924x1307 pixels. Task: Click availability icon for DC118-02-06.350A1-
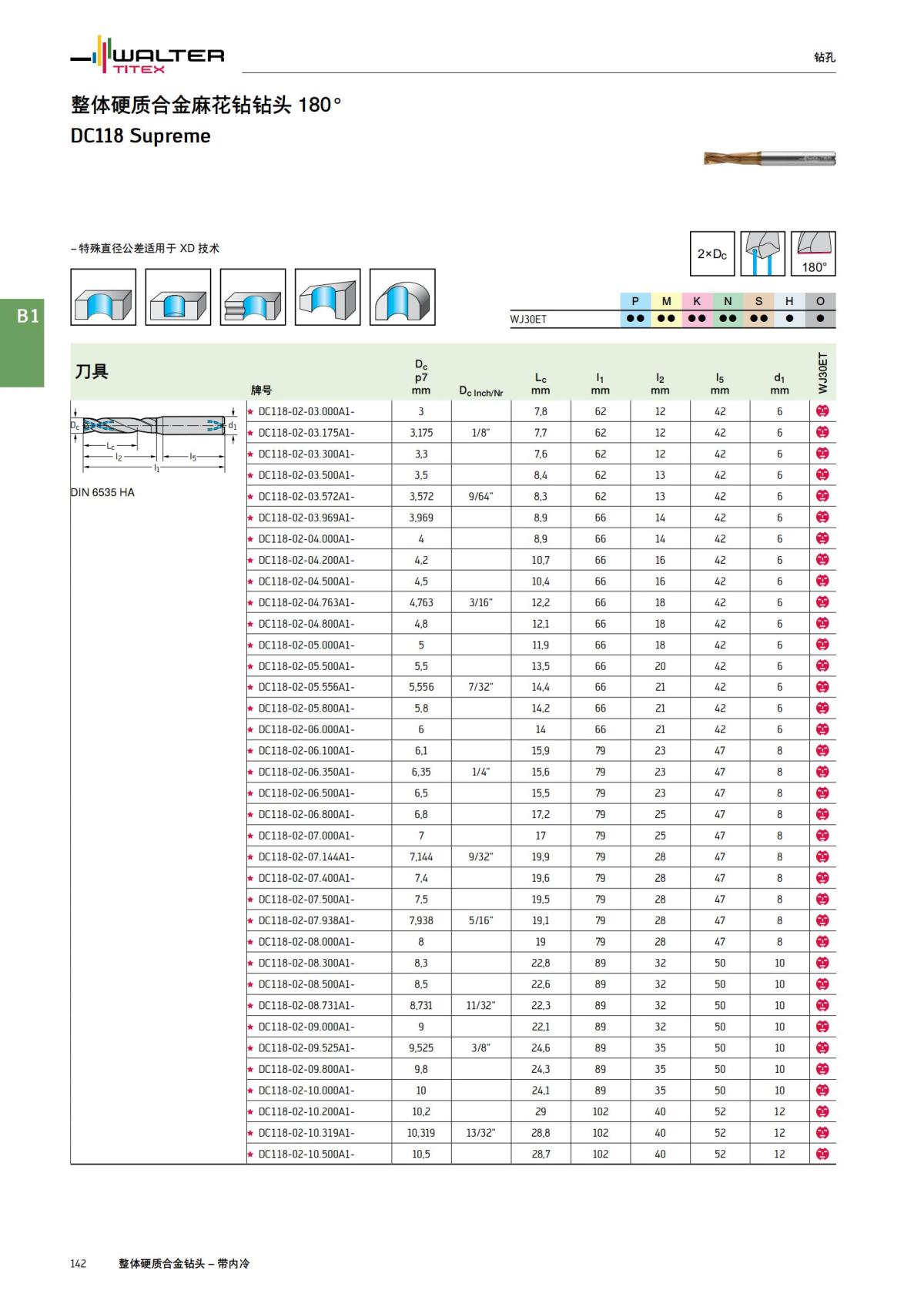tap(822, 772)
